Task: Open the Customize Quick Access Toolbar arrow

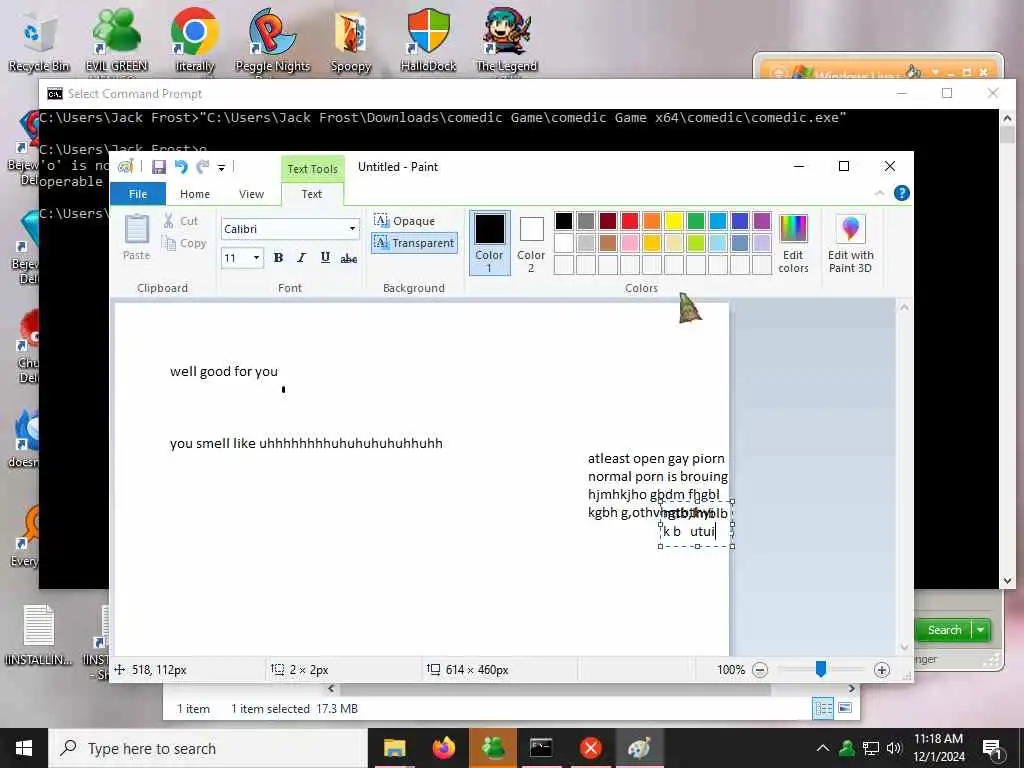Action: tap(221, 168)
